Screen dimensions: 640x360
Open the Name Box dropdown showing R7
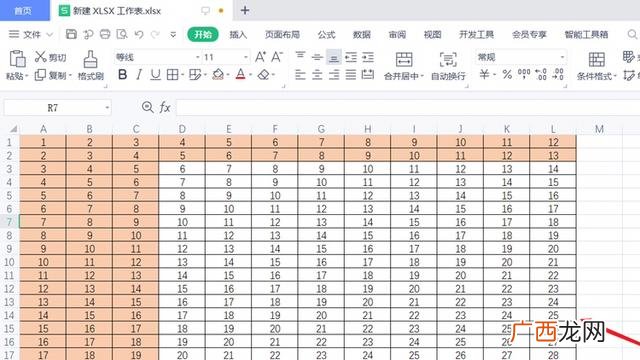click(107, 108)
